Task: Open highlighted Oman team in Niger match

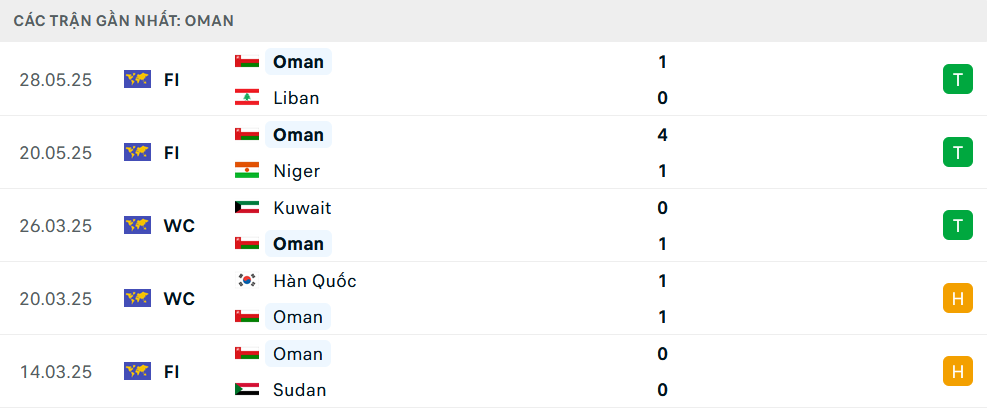Action: point(298,135)
